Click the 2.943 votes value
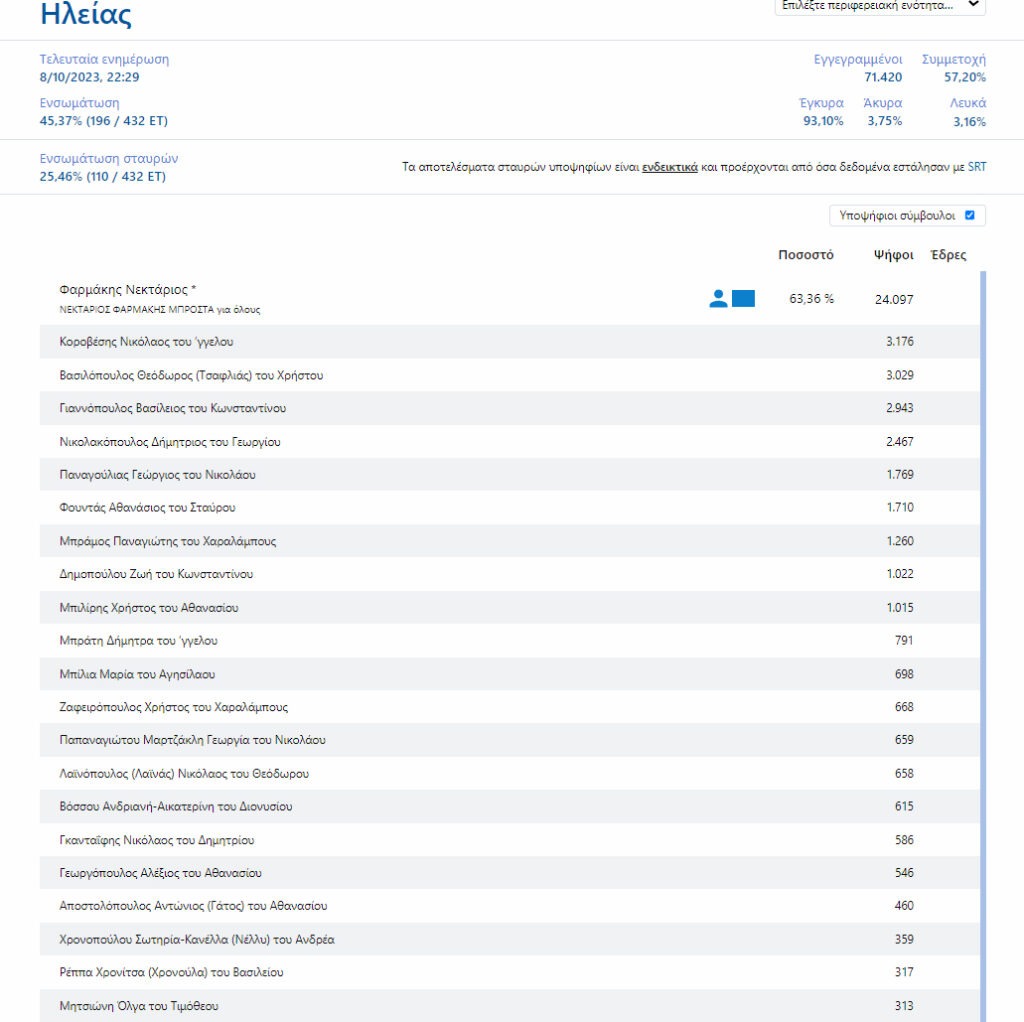 (899, 408)
